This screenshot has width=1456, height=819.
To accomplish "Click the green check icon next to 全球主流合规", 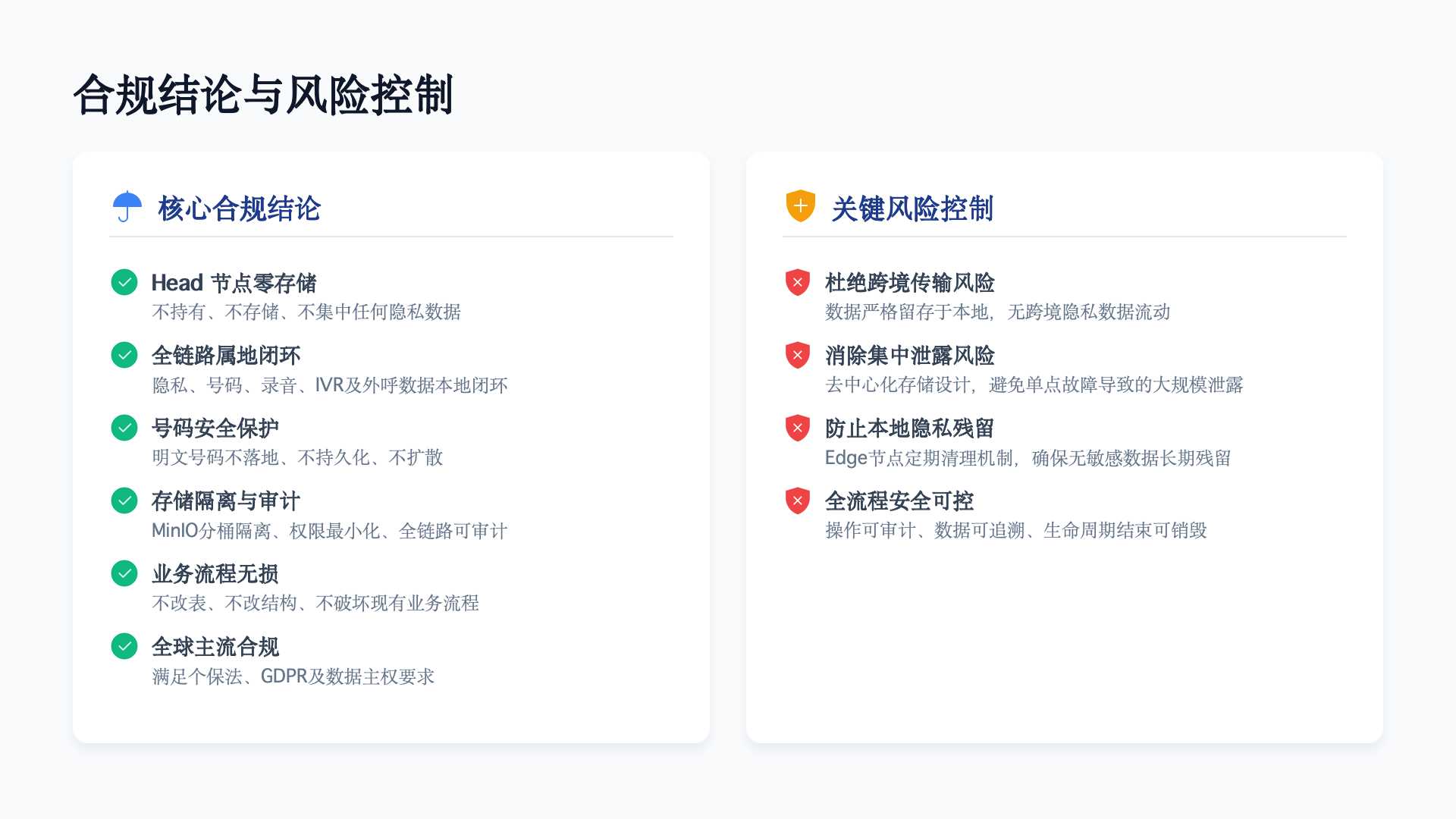I will tap(124, 646).
